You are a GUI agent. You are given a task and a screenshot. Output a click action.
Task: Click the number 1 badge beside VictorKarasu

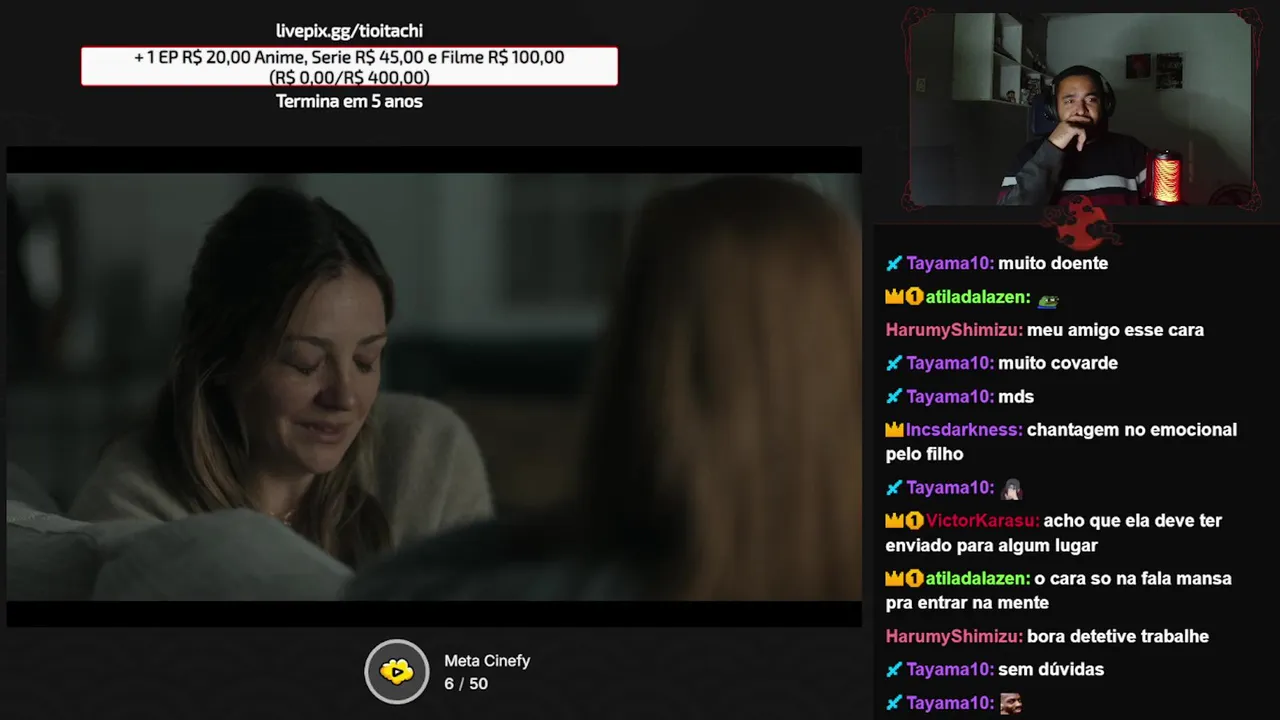pos(914,521)
